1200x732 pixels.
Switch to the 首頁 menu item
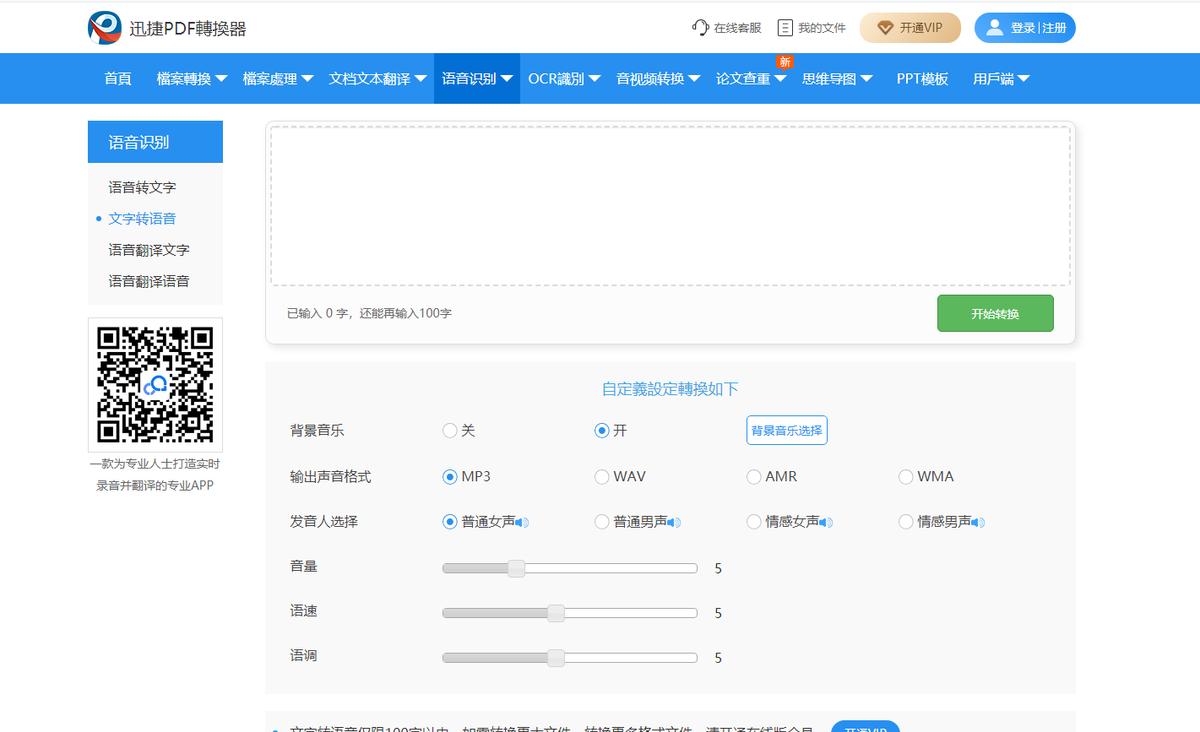116,78
